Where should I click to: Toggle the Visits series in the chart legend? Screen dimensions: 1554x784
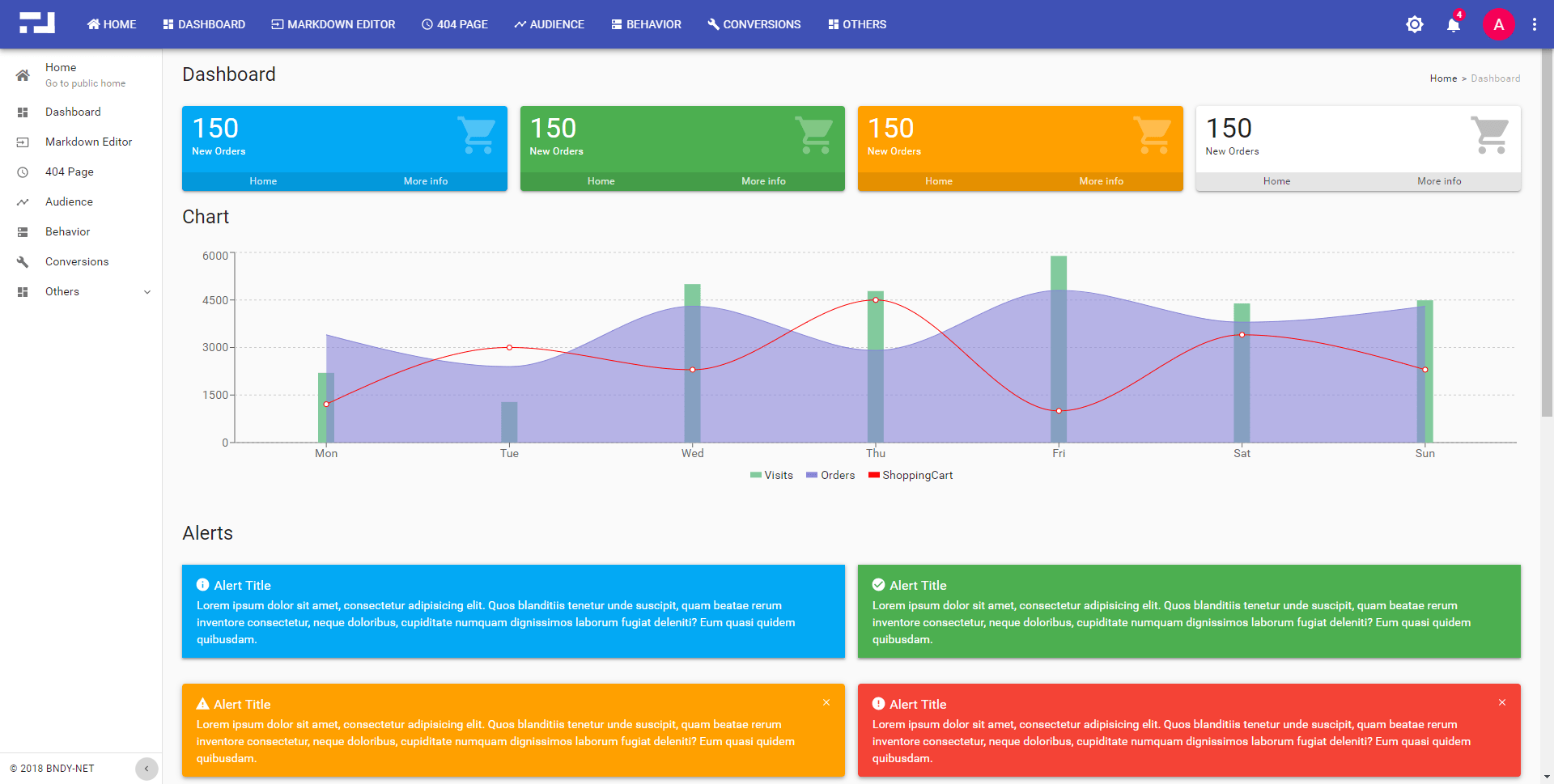pos(771,475)
